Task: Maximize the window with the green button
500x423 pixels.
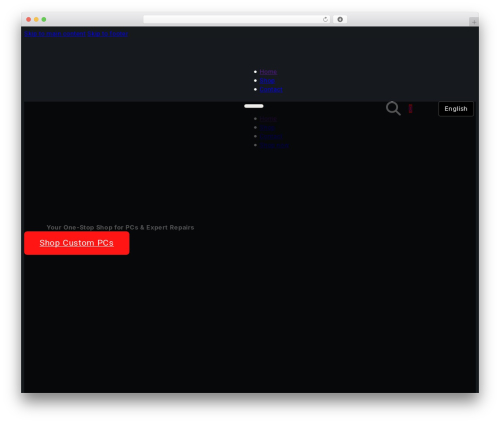Action: pyautogui.click(x=44, y=19)
